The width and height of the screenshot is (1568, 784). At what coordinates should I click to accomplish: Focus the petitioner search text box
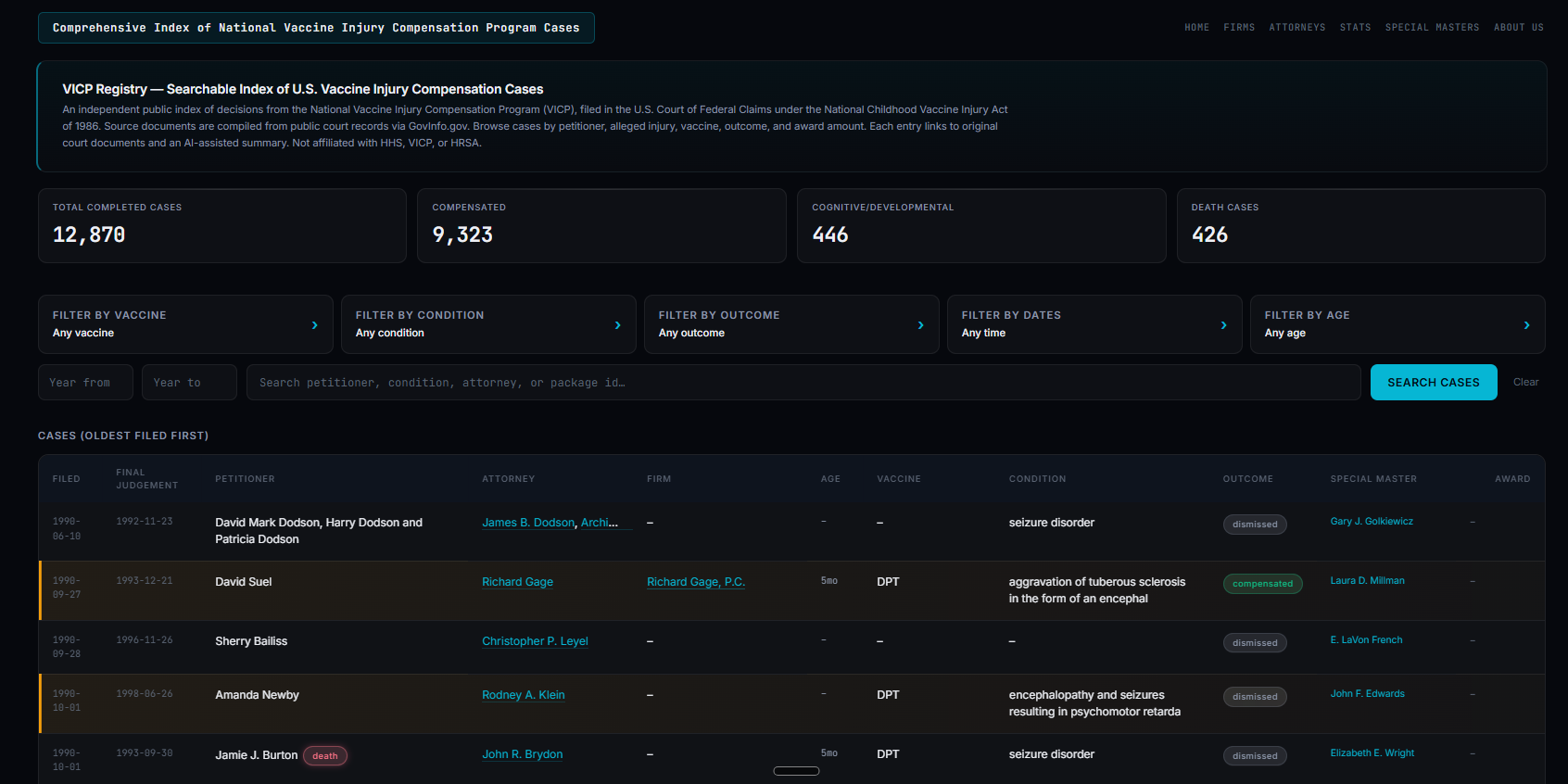click(x=803, y=382)
